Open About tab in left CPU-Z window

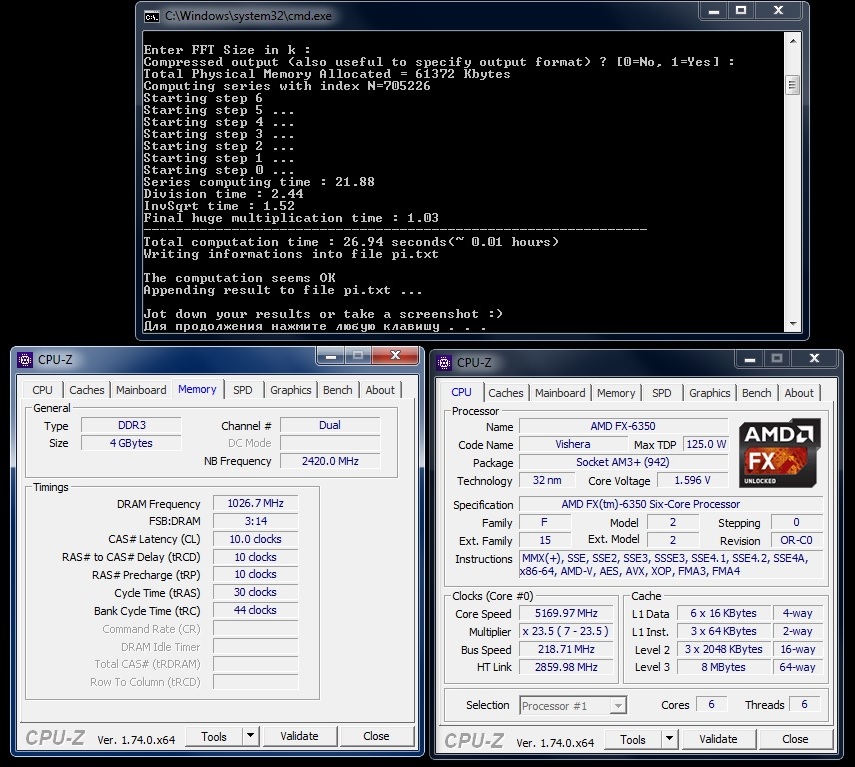coord(380,390)
